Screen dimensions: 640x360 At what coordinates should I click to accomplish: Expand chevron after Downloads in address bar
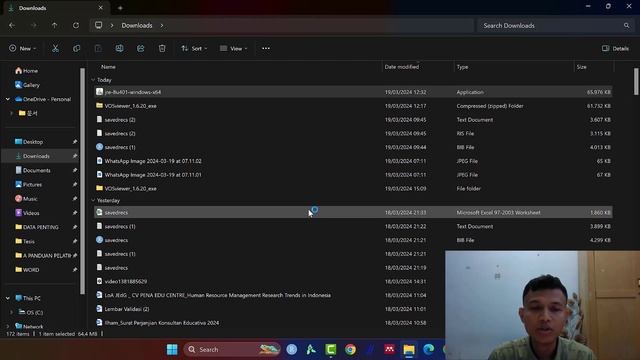tap(162, 25)
